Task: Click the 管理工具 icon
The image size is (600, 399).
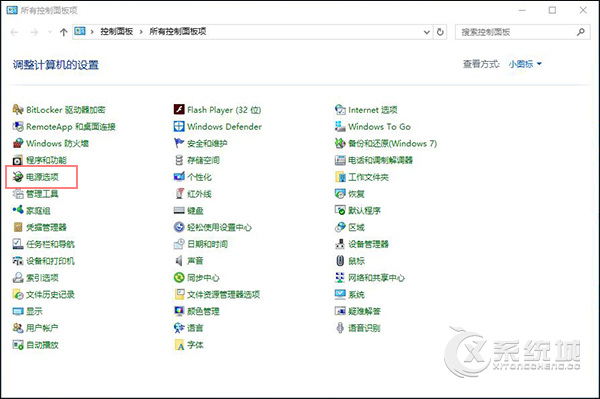Action: (18, 194)
